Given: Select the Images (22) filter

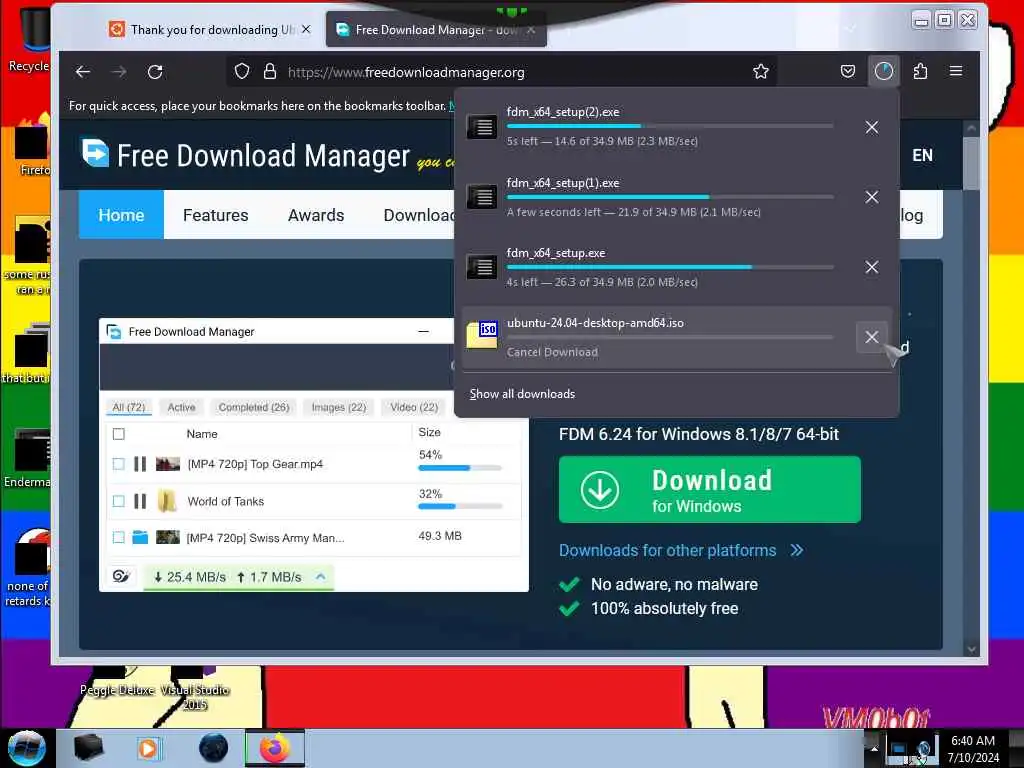Looking at the screenshot, I should (339, 408).
